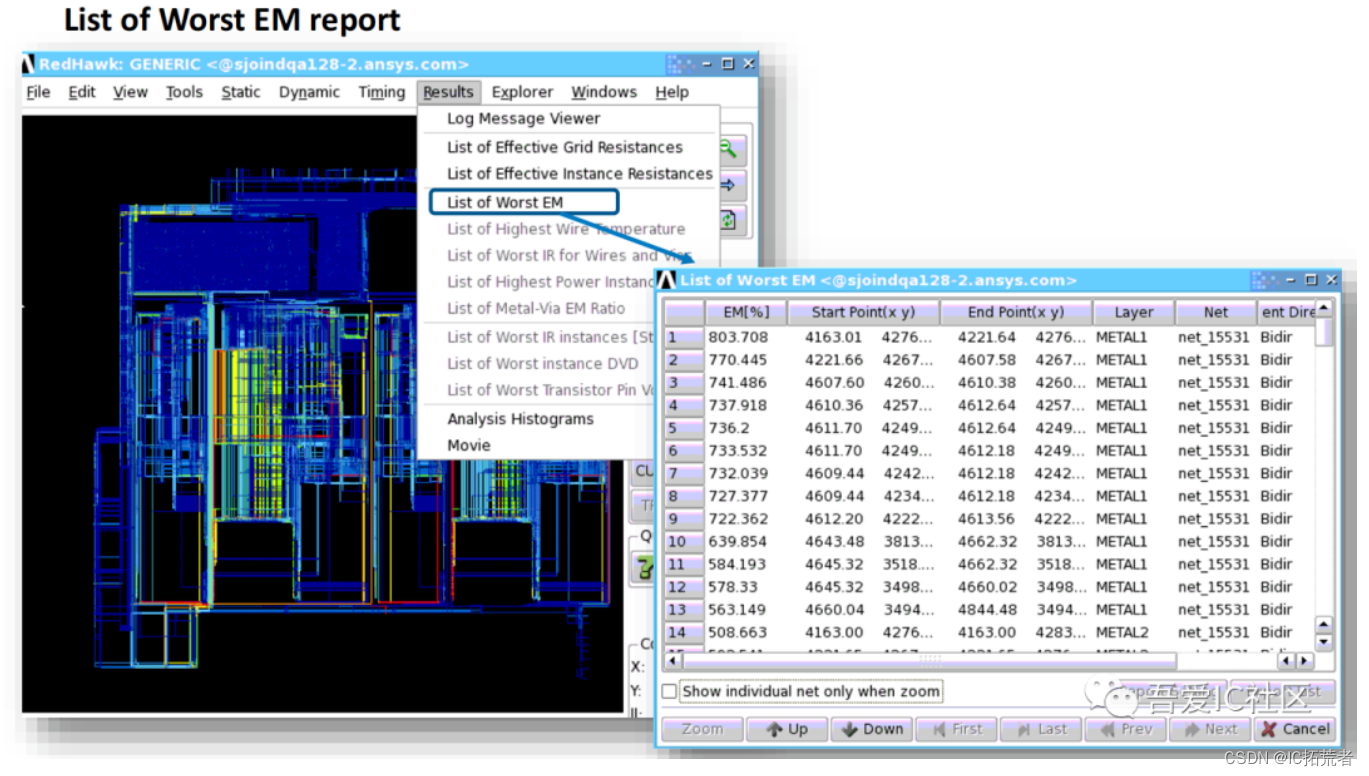Click end point 4844.48 in row 13
Screen dimensions: 1369x776
[x=987, y=609]
